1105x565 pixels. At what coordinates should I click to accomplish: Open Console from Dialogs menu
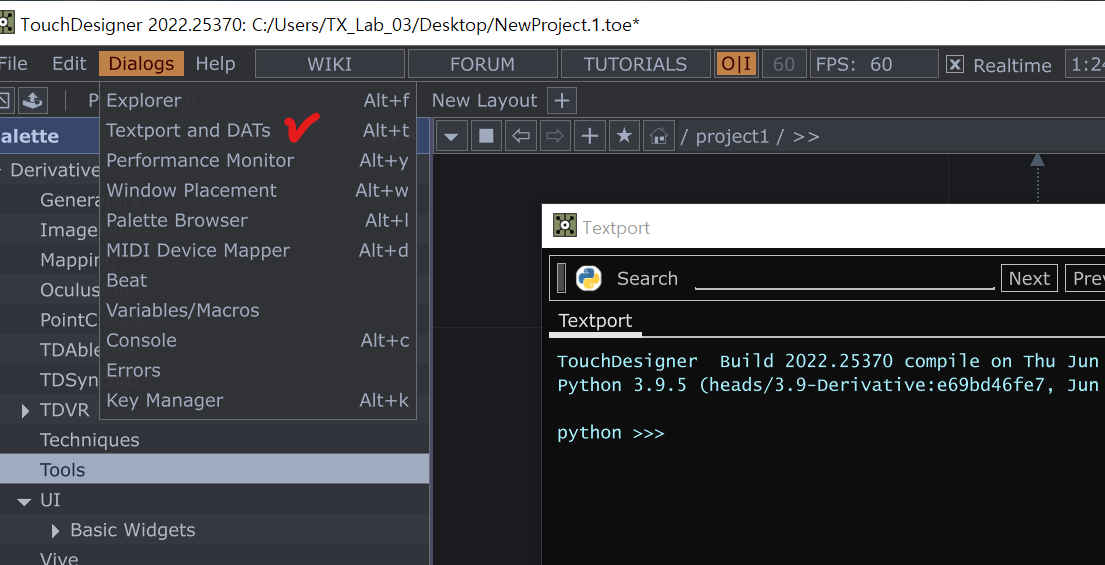258,340
